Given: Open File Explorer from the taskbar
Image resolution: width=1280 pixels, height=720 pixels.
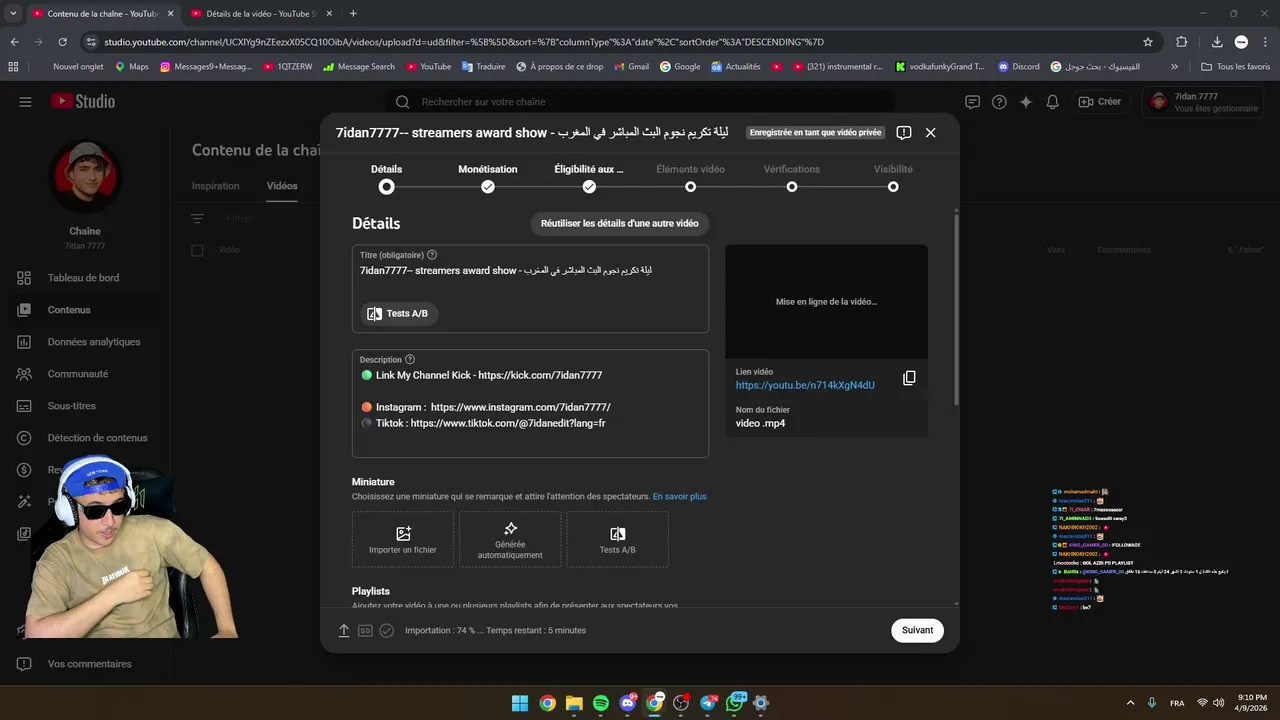Looking at the screenshot, I should click(574, 703).
